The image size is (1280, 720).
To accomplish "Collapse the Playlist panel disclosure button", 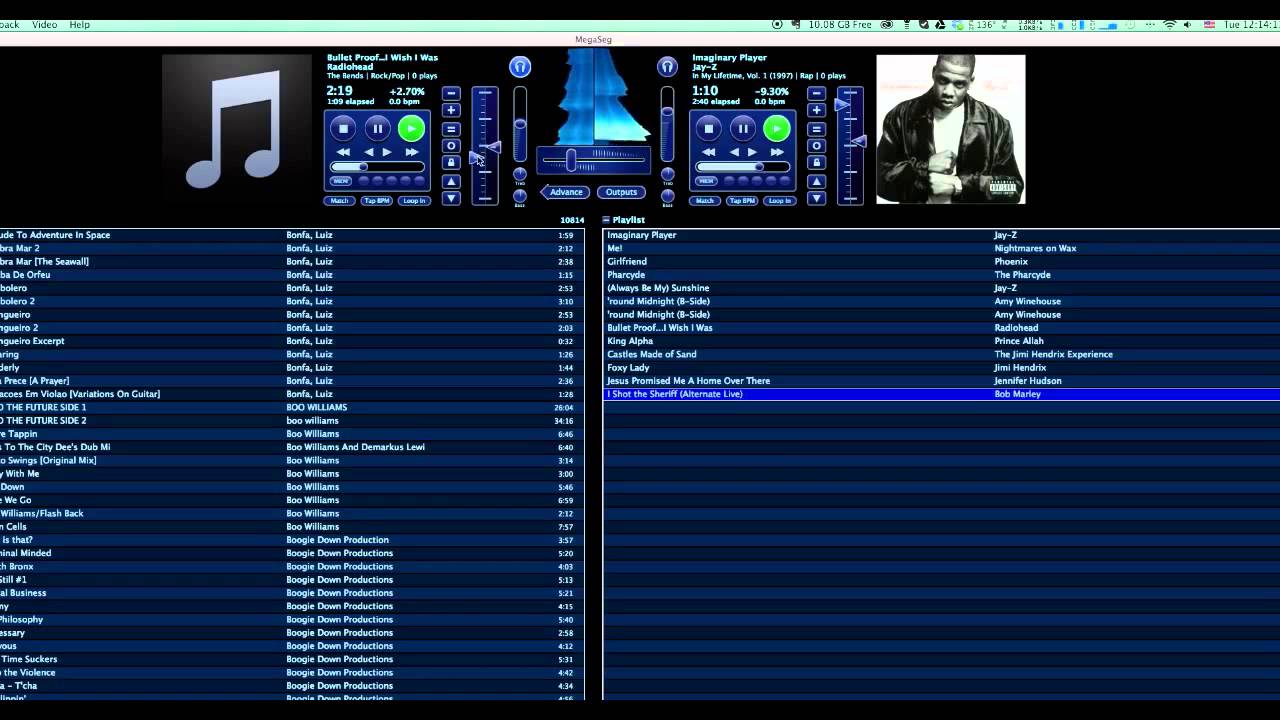I will [606, 220].
